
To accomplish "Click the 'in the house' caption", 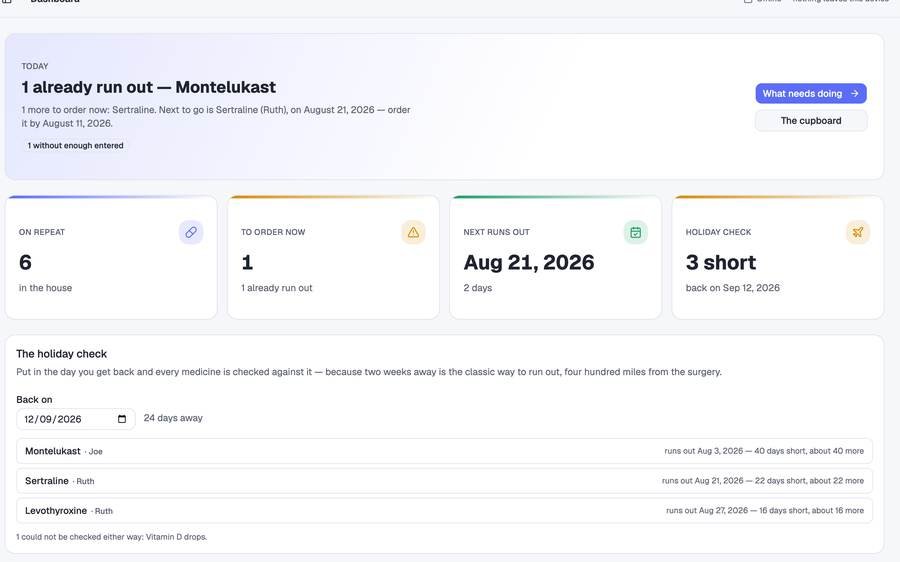I will pos(45,288).
